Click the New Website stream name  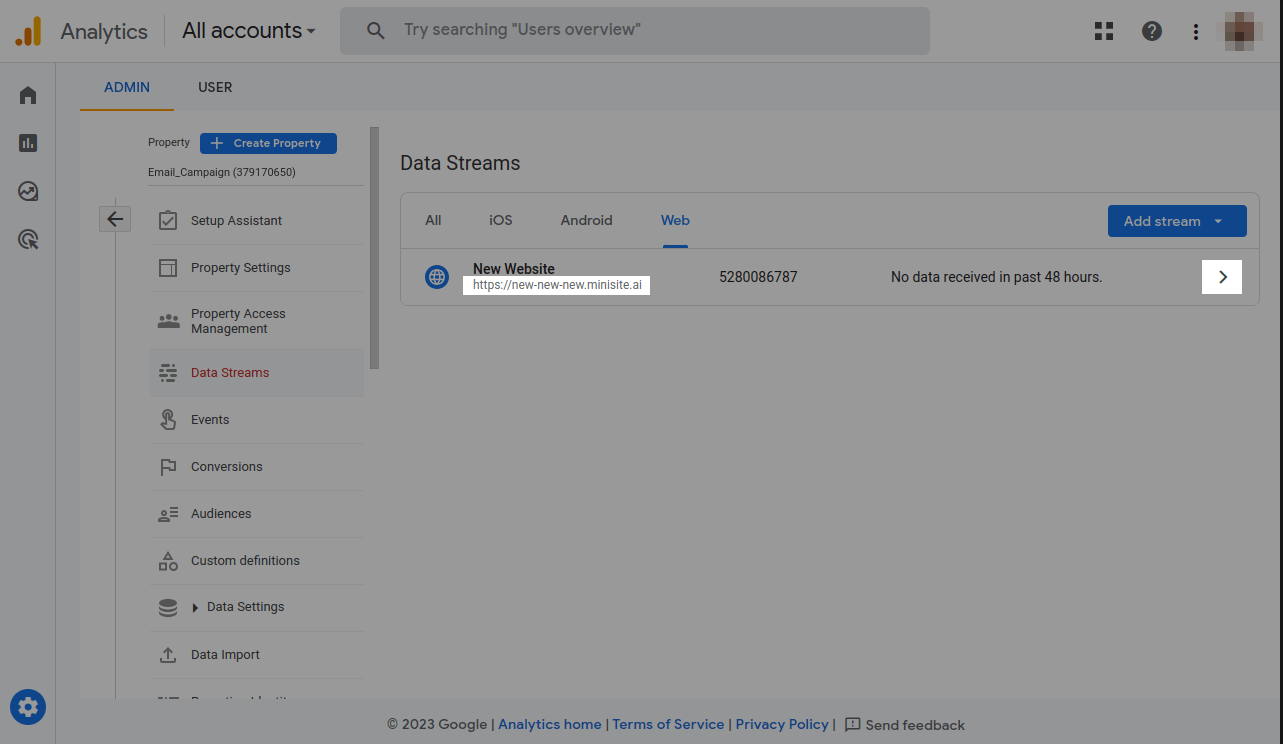(x=514, y=268)
